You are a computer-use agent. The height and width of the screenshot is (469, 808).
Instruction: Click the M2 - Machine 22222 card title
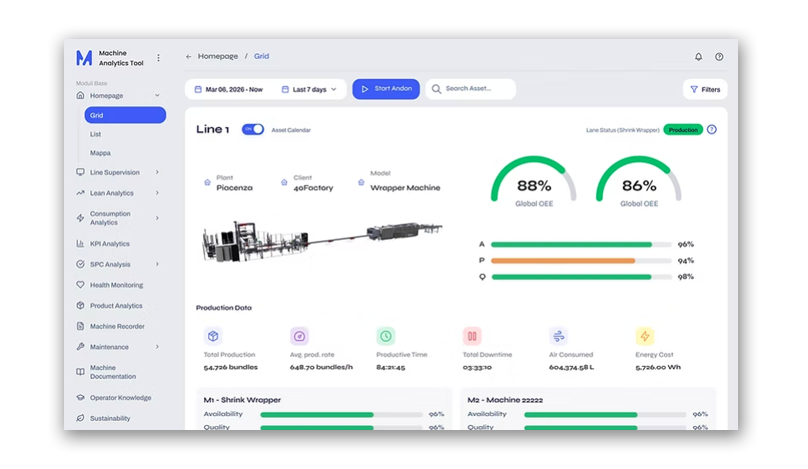point(505,400)
